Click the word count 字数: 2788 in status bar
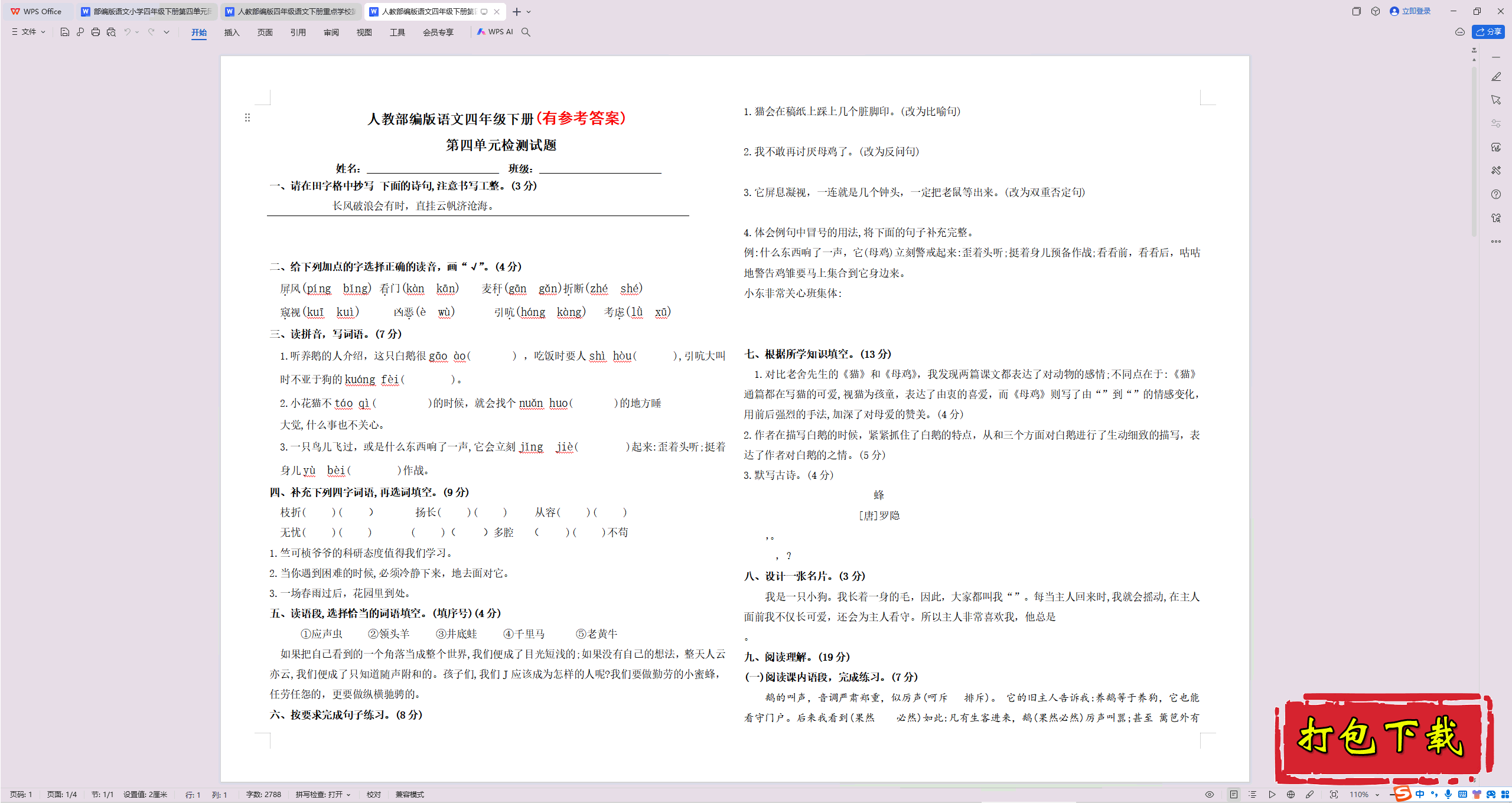 point(263,795)
